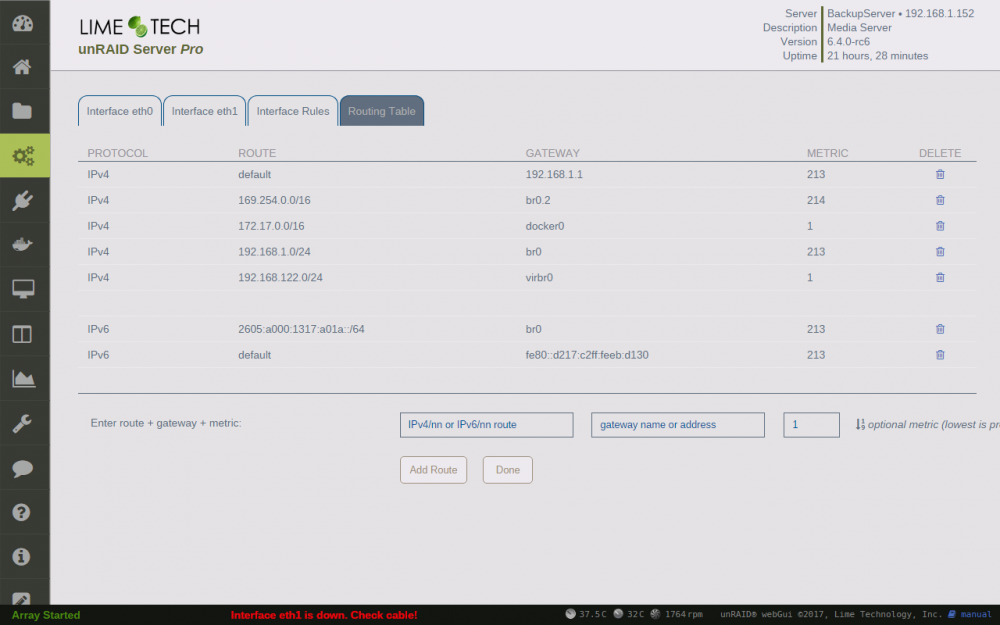Screen dimensions: 1000x625
Task: Select gateway value 192.168.1.1
Action: (x=554, y=174)
